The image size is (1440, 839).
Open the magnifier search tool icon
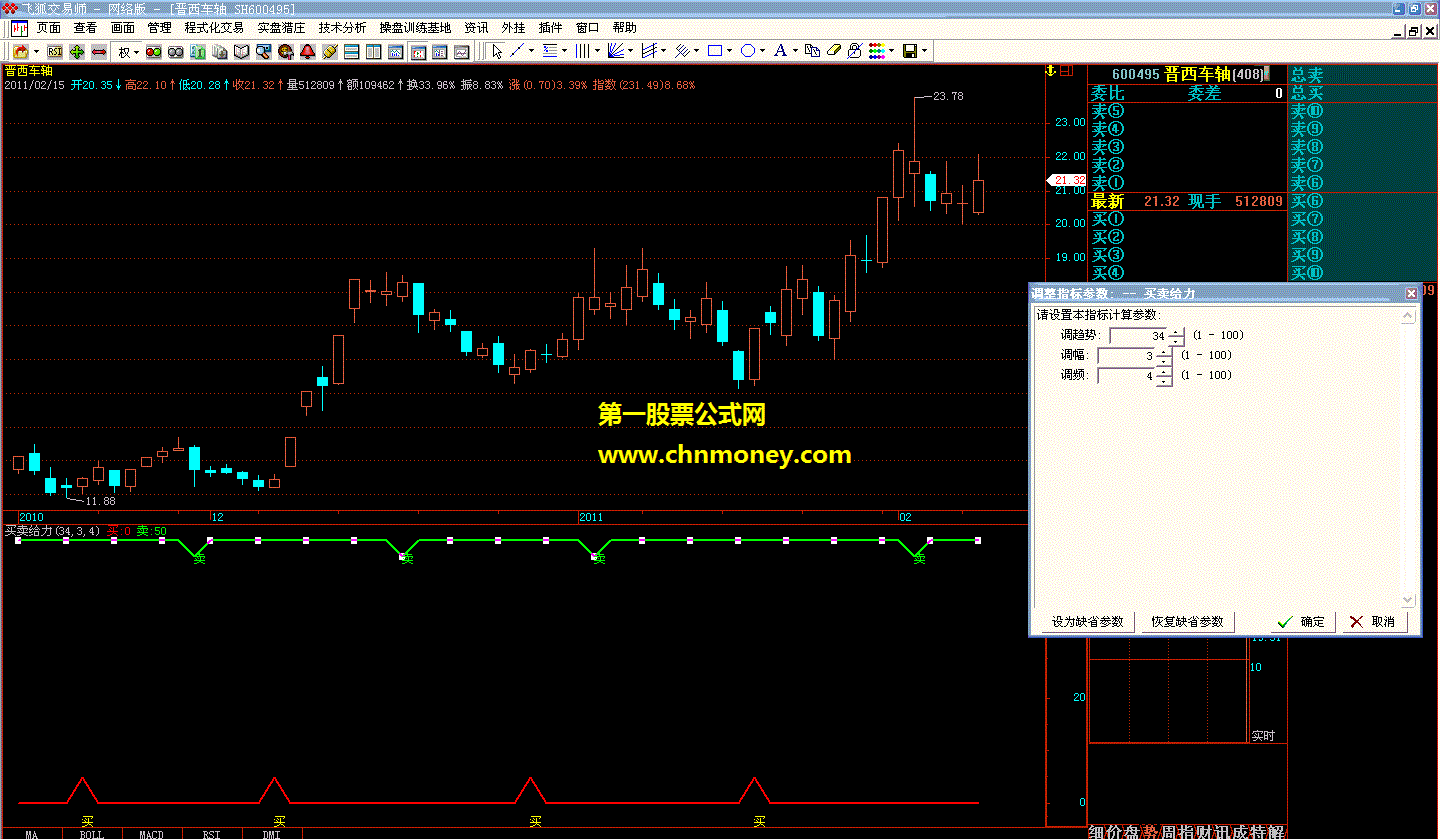pyautogui.click(x=263, y=51)
